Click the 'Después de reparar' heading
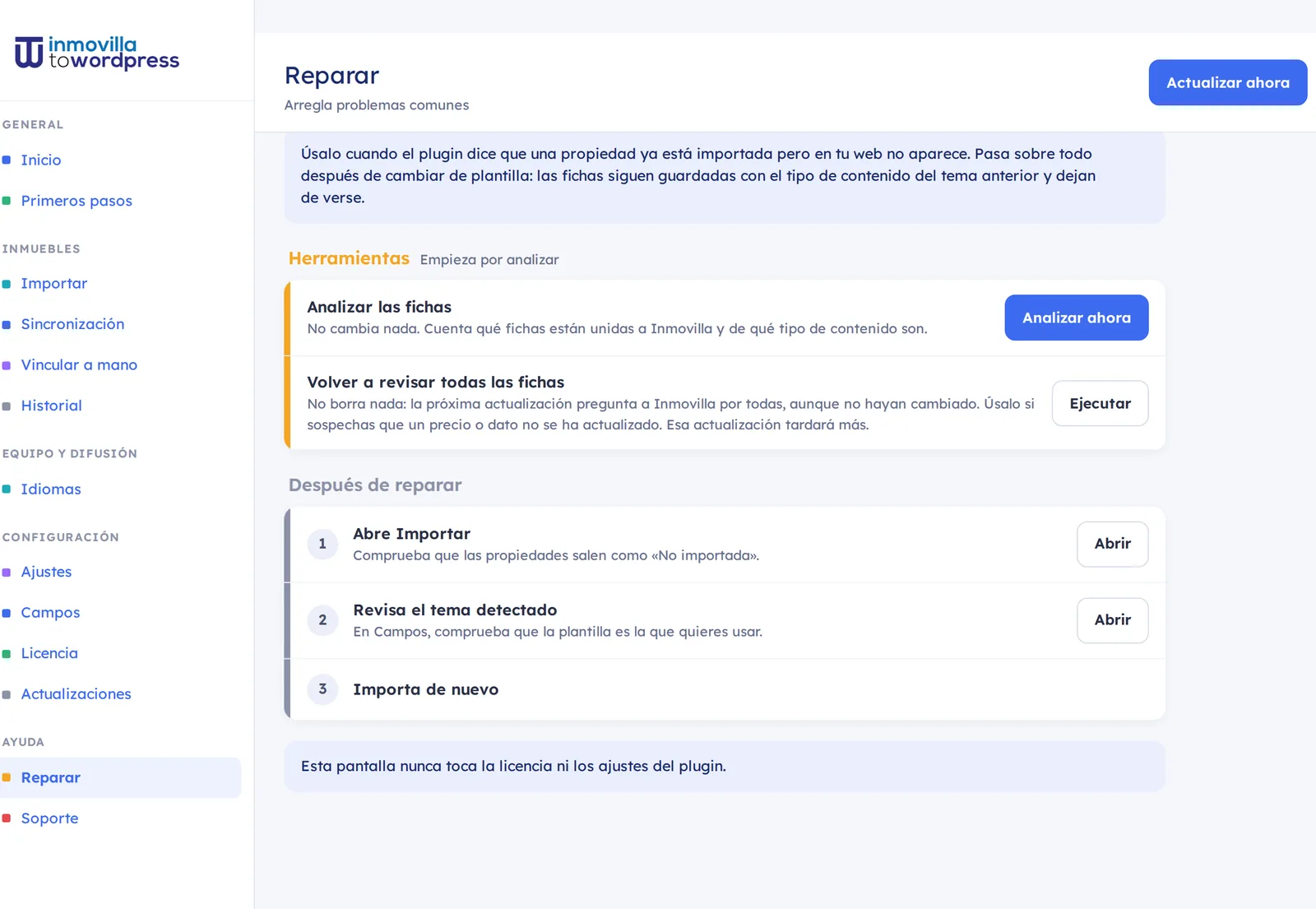1316x909 pixels. [375, 485]
